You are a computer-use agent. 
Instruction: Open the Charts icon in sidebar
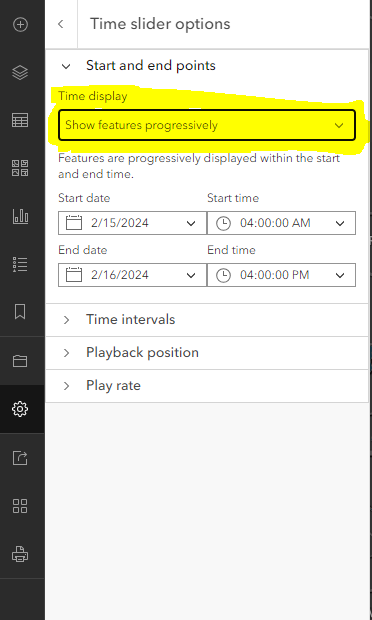click(20, 216)
